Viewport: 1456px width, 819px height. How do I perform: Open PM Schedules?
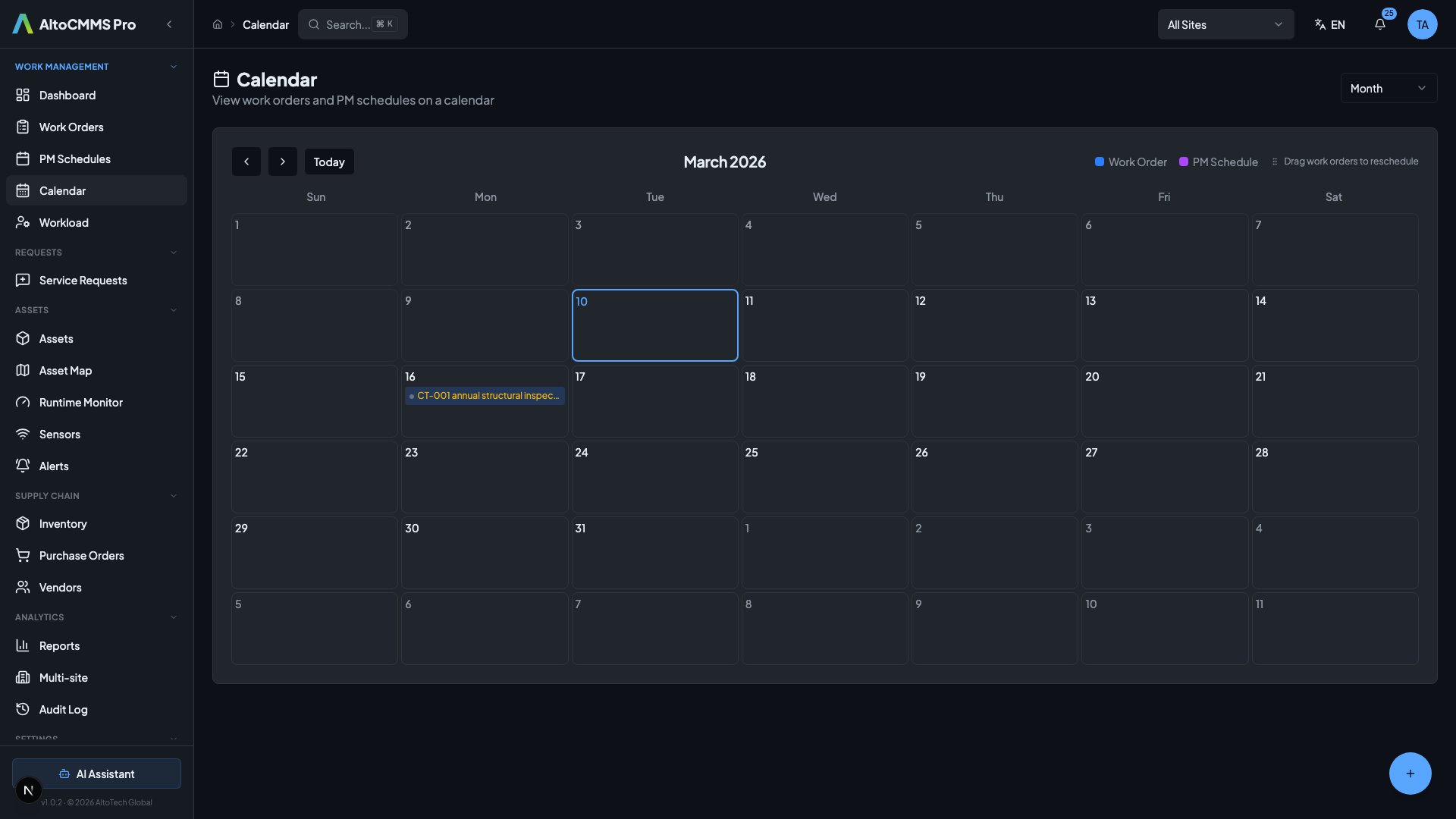pos(74,158)
